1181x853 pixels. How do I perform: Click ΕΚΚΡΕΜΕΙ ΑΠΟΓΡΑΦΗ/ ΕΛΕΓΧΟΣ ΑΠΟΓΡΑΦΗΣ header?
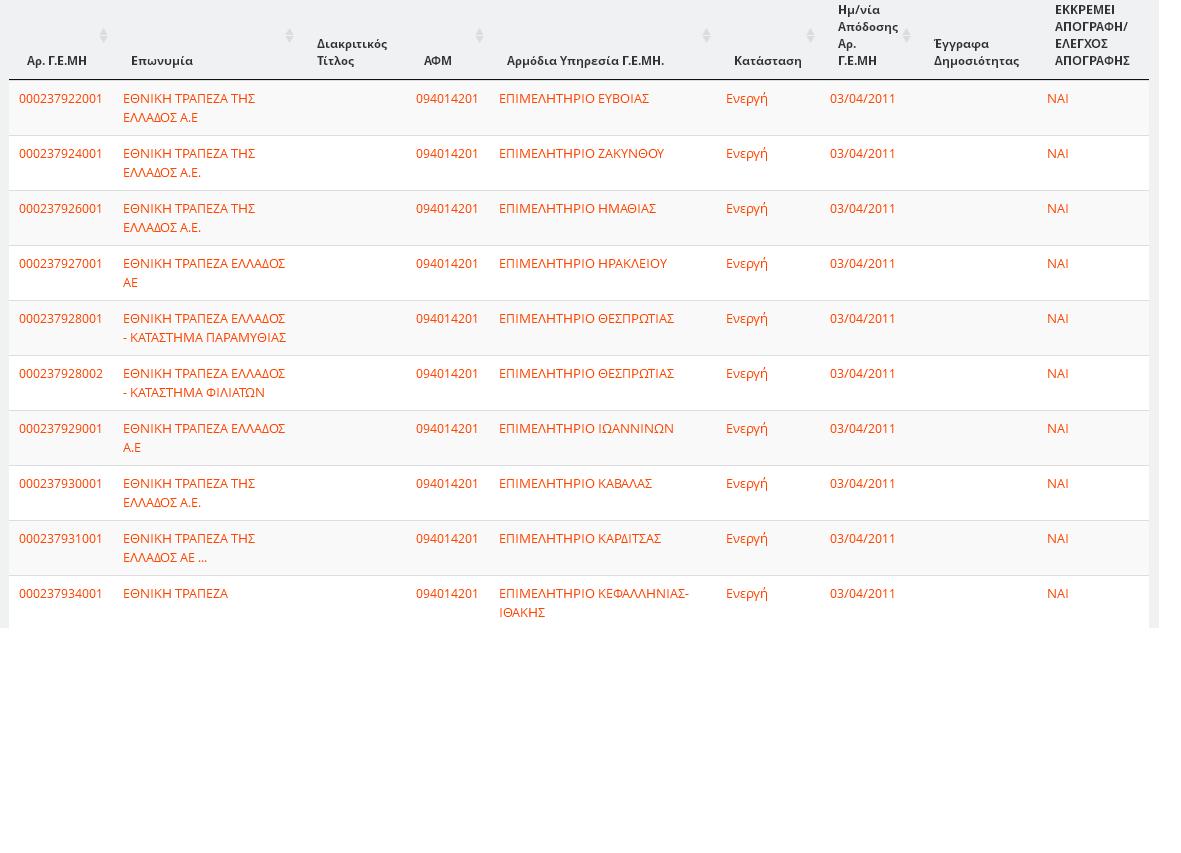1092,35
